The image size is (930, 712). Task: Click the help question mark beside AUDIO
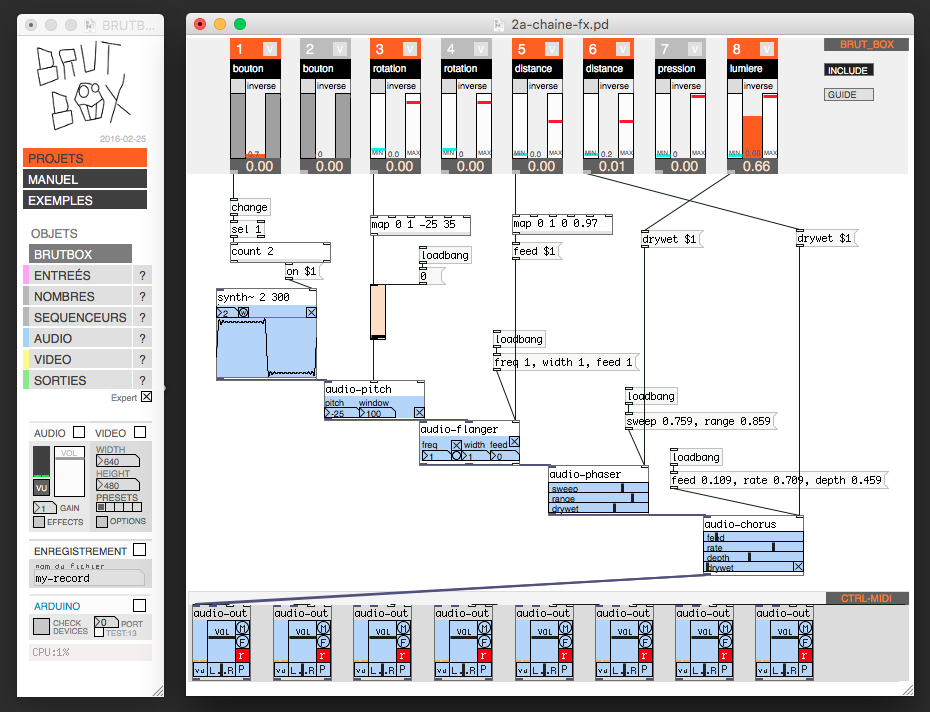coord(142,339)
